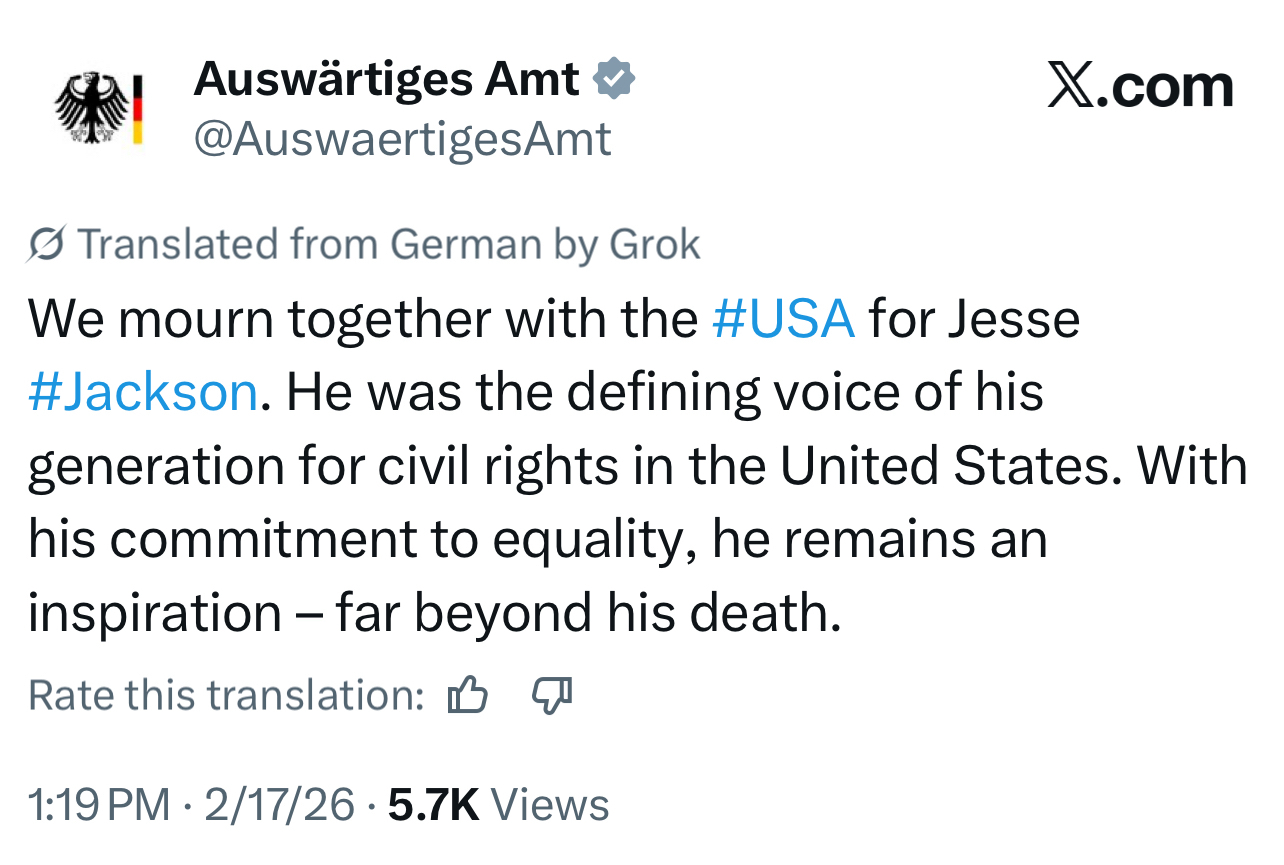Screen dimensions: 1284x865
Task: Rate the translation with thumbs up
Action: point(467,695)
